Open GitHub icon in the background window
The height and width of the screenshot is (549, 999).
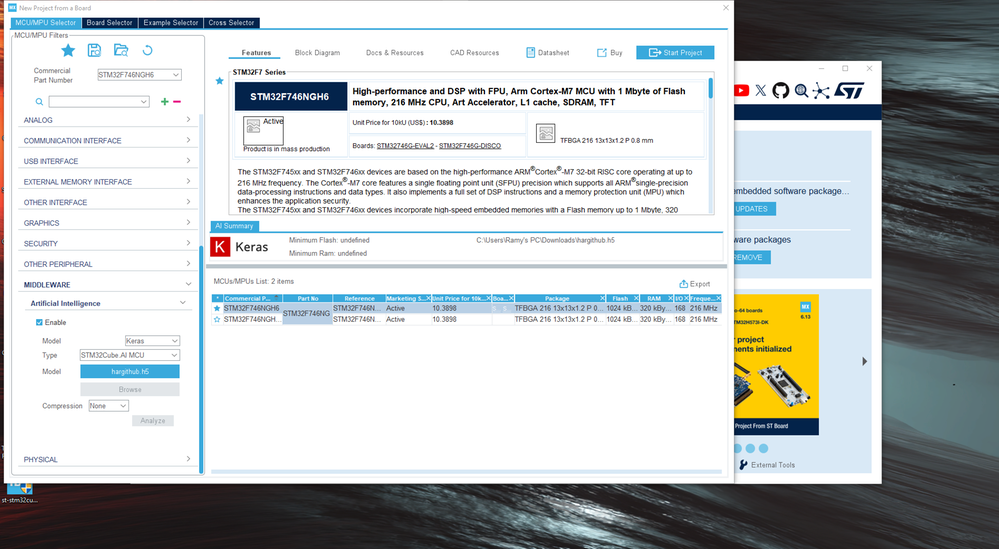780,90
